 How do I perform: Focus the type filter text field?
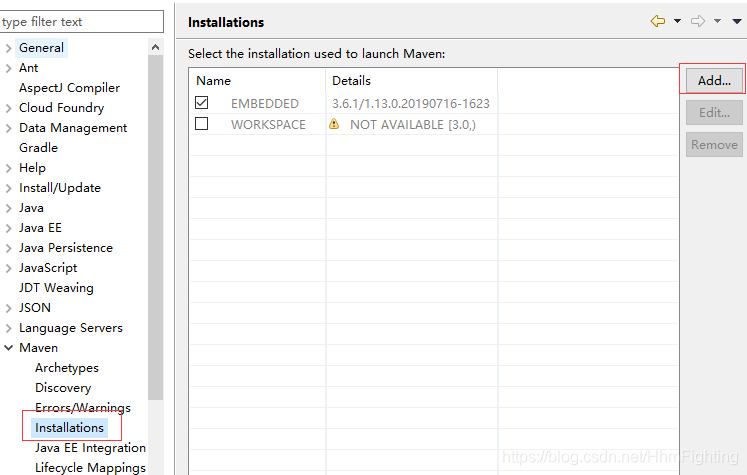pyautogui.click(x=81, y=22)
